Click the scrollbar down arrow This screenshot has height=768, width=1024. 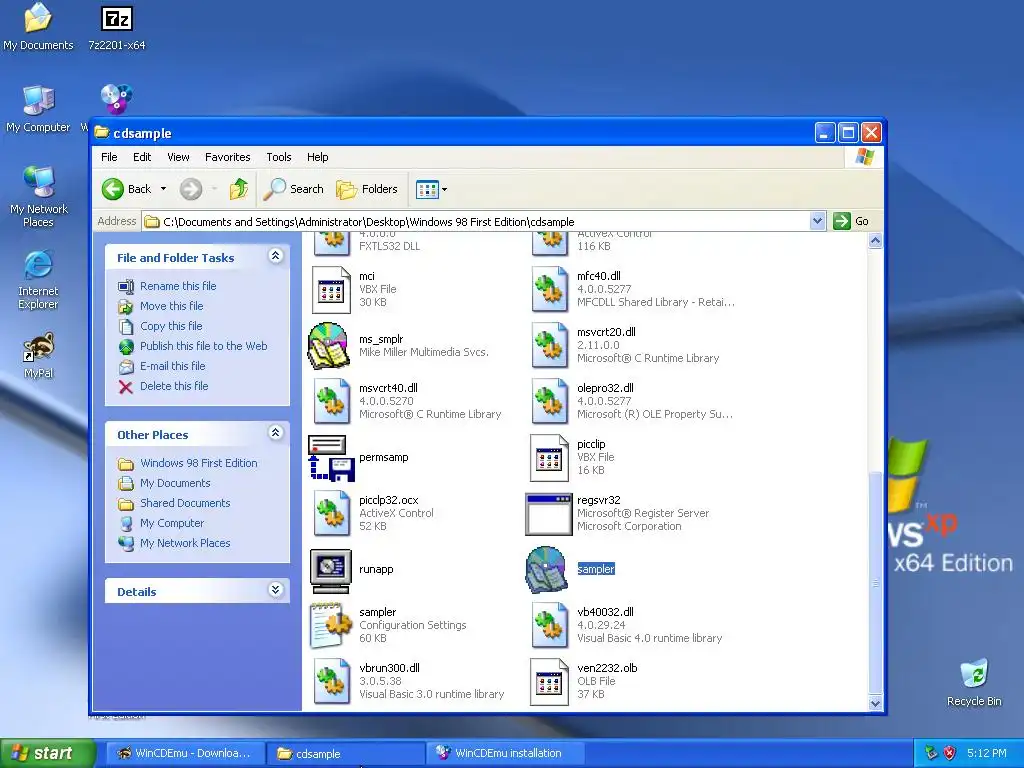875,703
